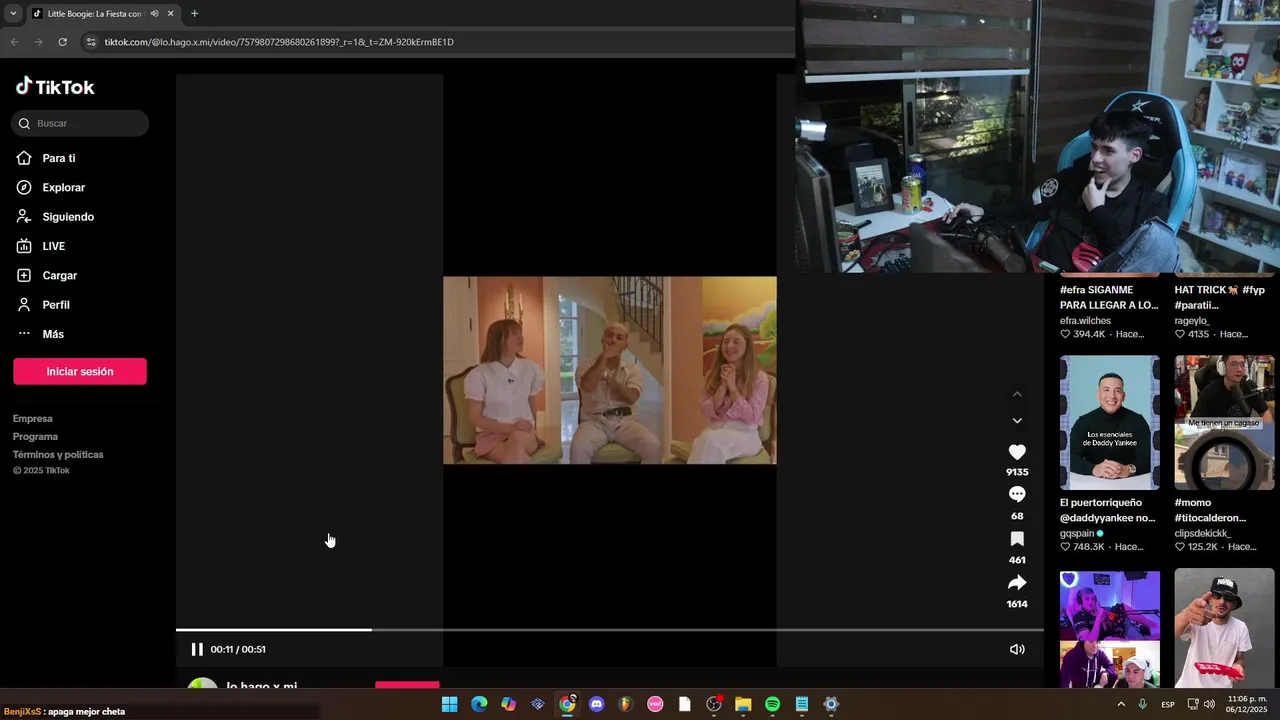Launch Microsoft Edge from taskbar
1280x720 pixels.
click(x=479, y=704)
